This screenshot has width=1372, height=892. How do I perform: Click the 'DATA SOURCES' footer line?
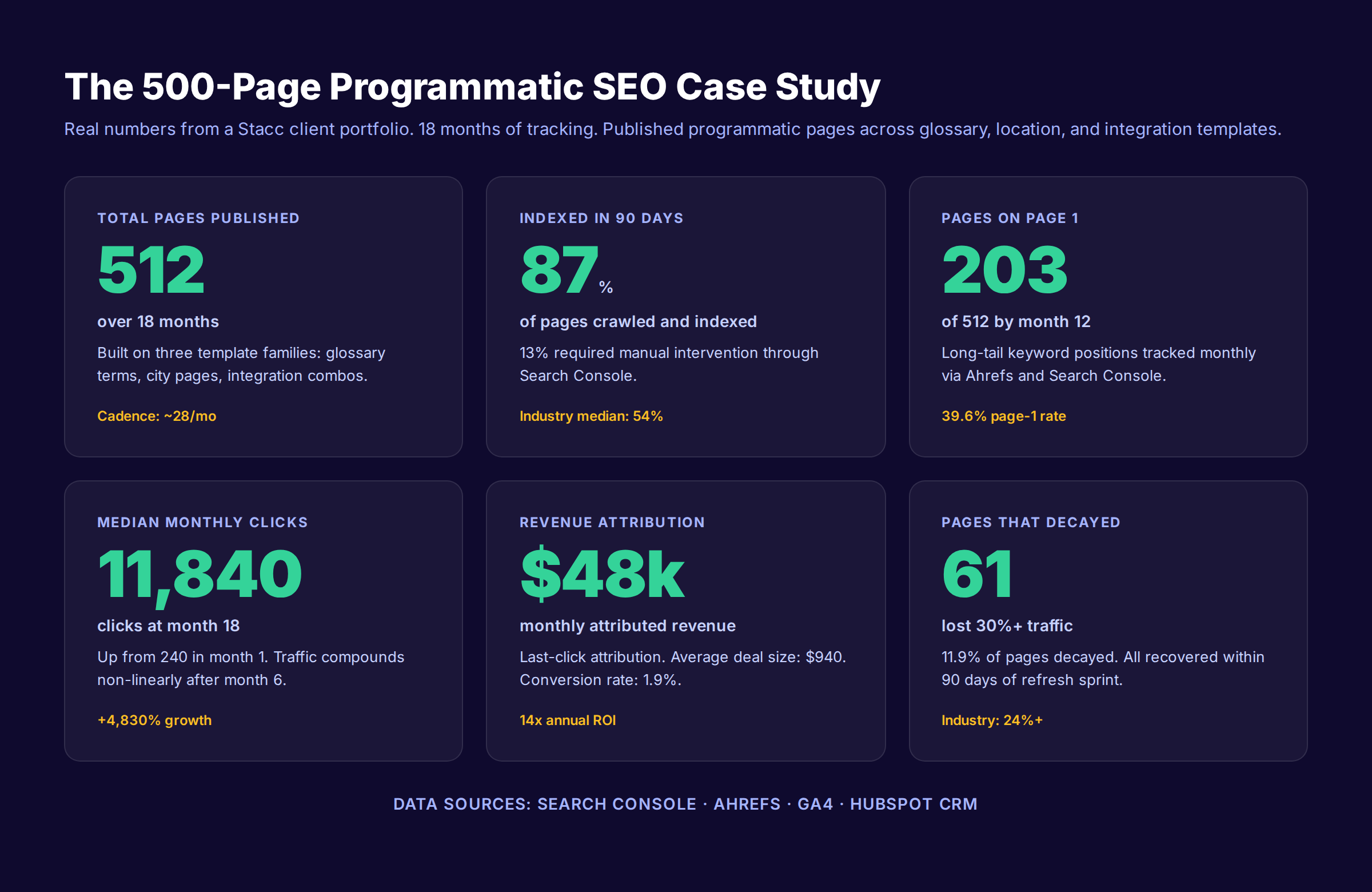(x=685, y=805)
